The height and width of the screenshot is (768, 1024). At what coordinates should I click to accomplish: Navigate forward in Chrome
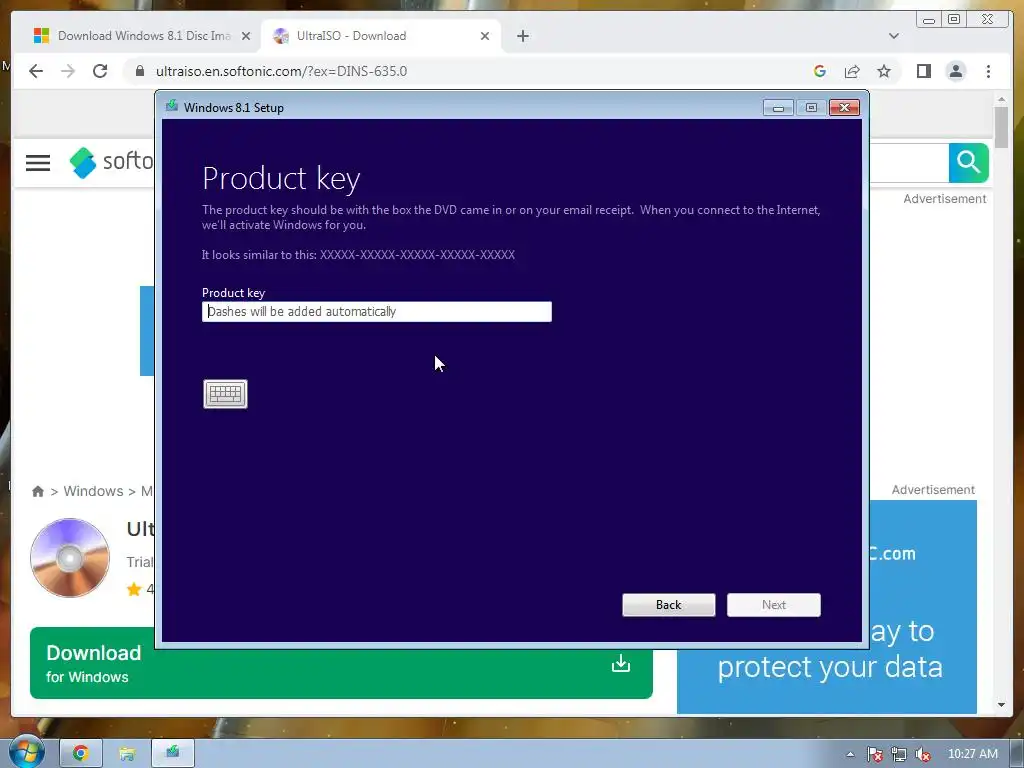[x=68, y=71]
